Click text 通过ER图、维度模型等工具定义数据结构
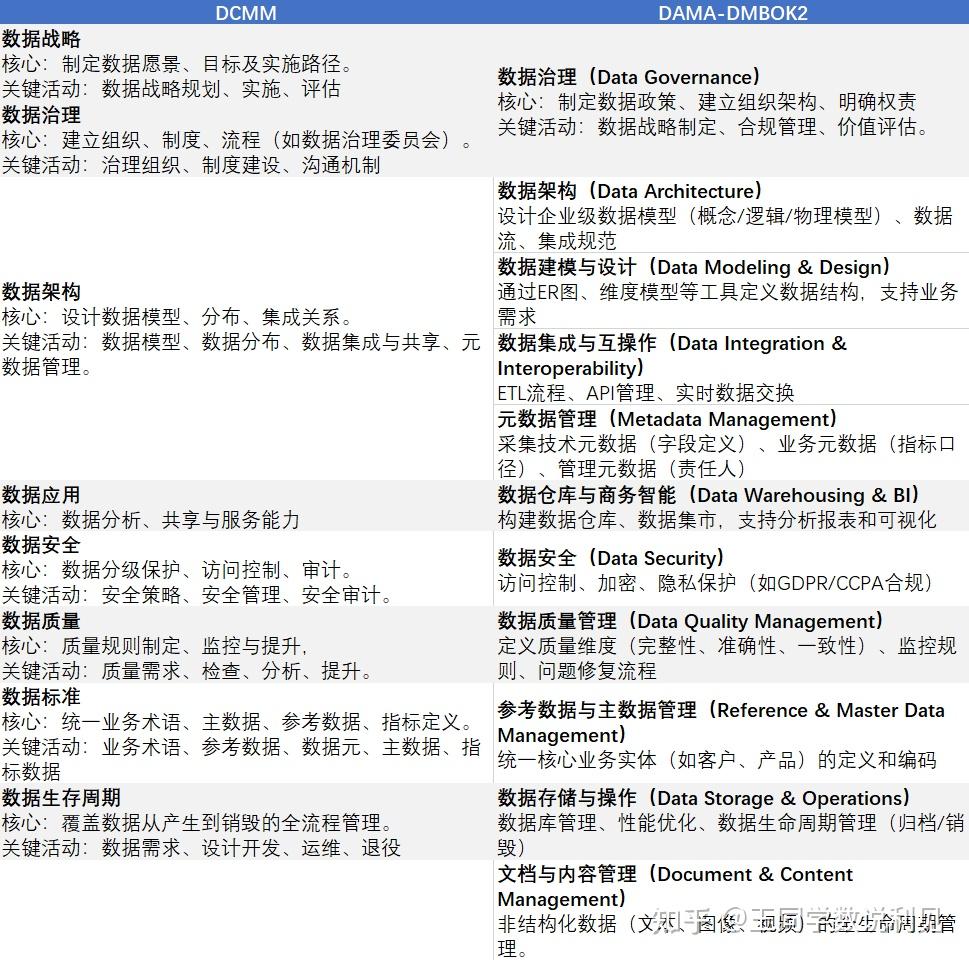 678,292
